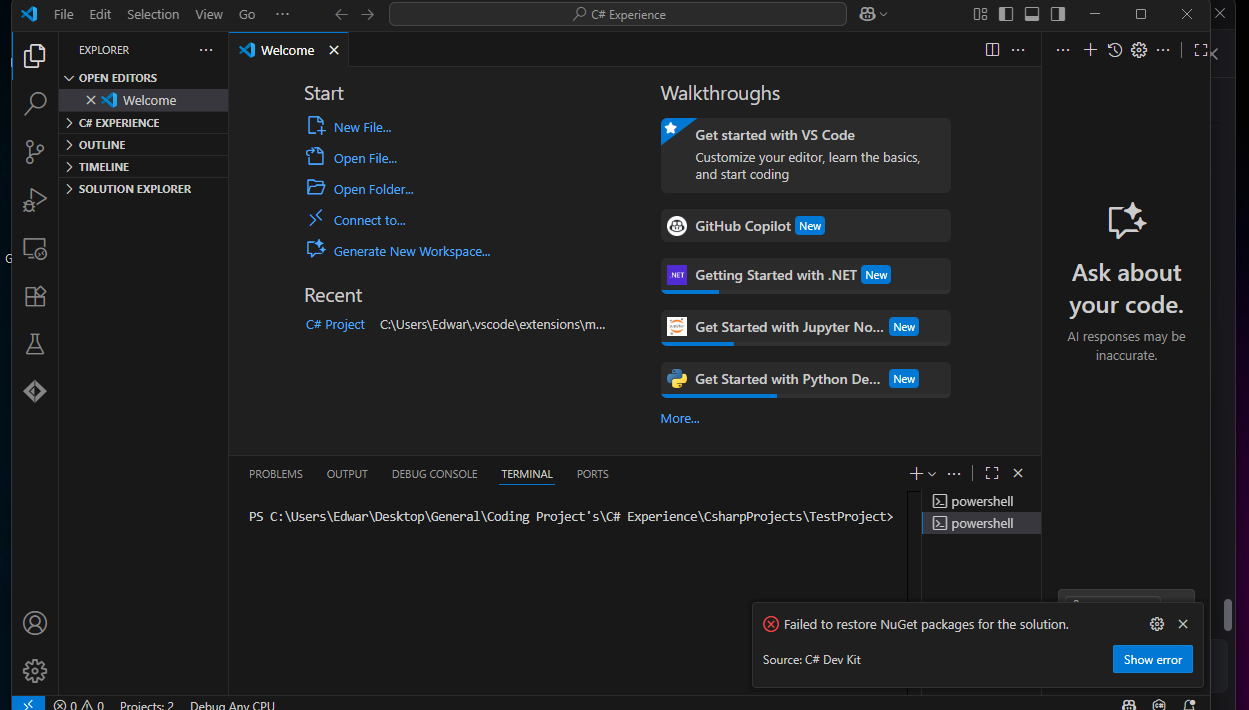Click the Manage gear icon

point(35,670)
